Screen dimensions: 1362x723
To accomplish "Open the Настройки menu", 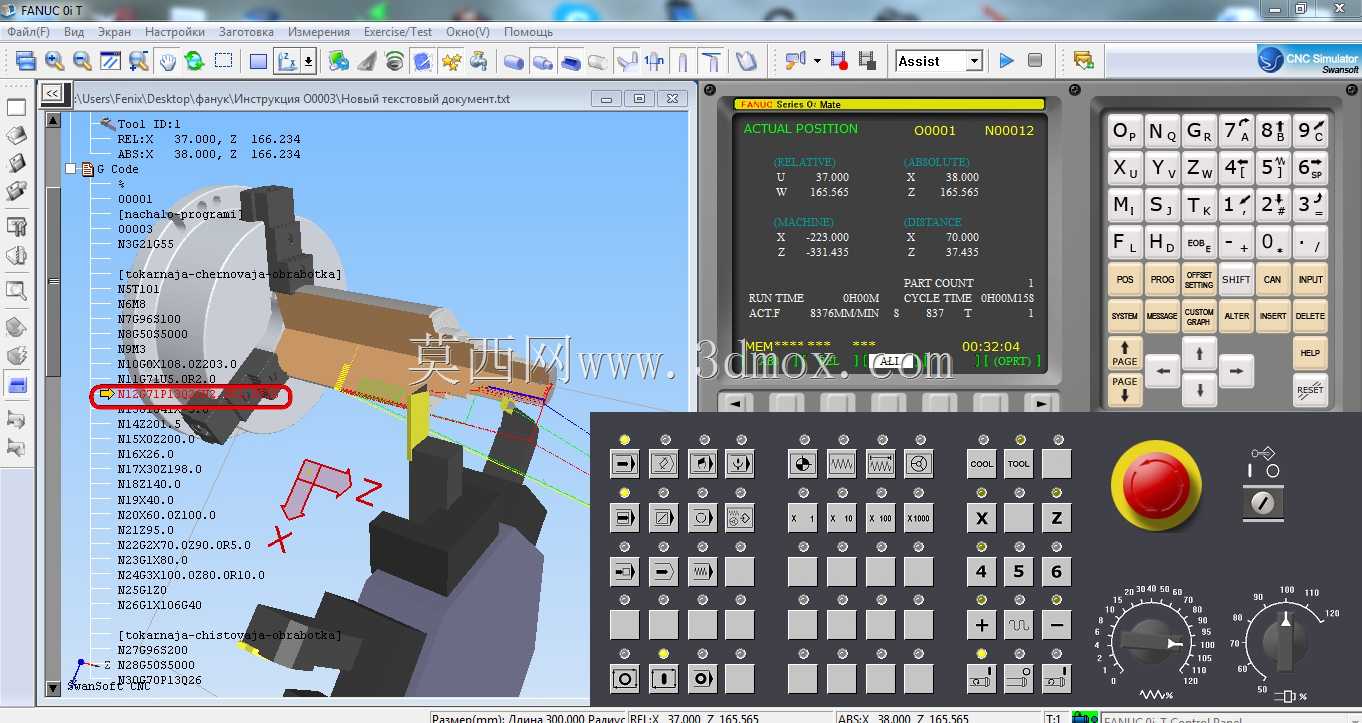I will 175,32.
